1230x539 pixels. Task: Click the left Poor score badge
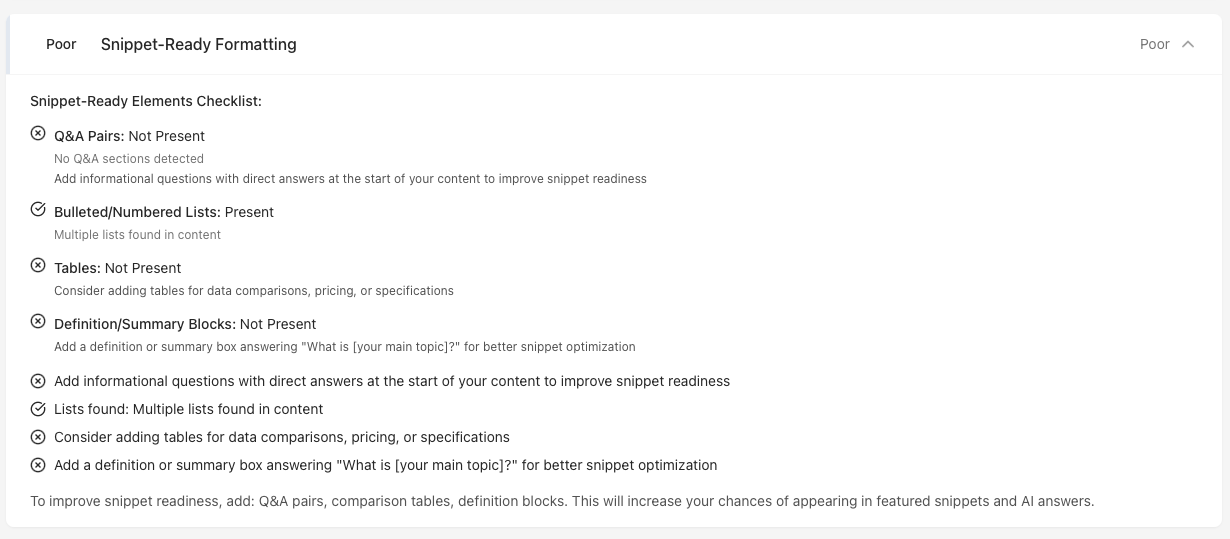(x=61, y=44)
